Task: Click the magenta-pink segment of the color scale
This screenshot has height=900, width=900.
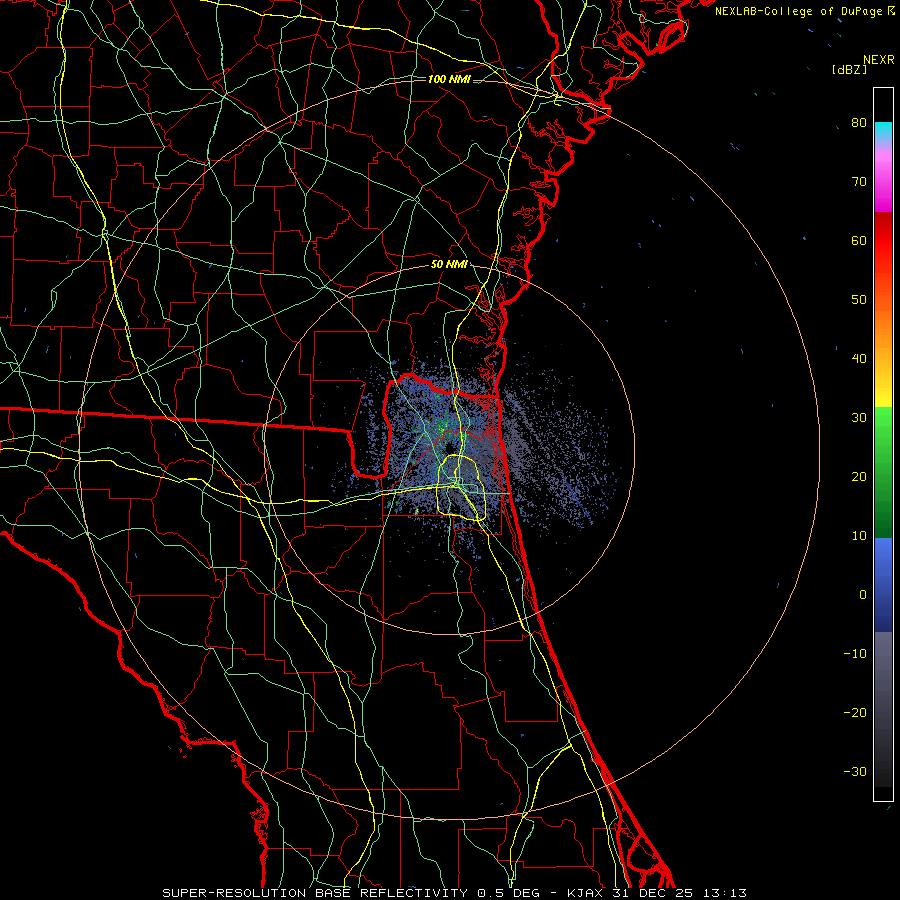Action: pyautogui.click(x=883, y=178)
